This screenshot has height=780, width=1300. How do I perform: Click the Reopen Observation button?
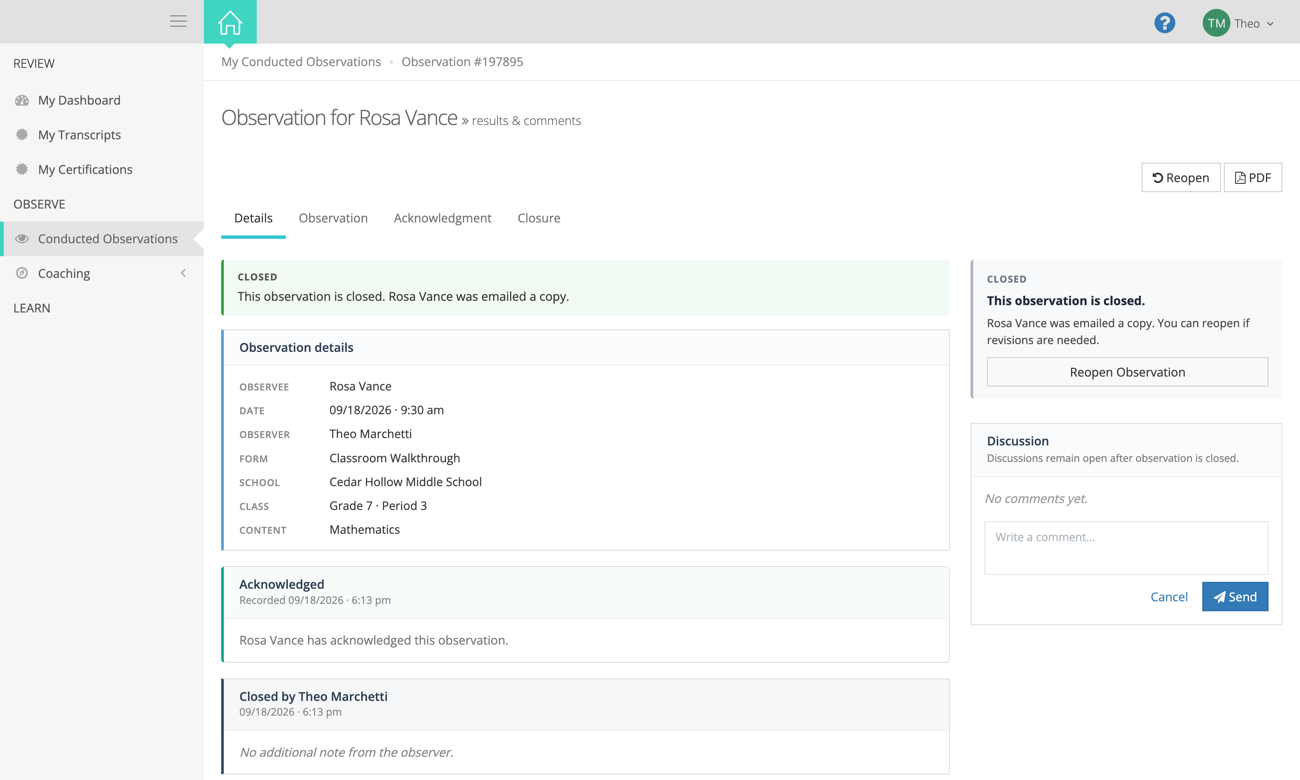pyautogui.click(x=1127, y=372)
